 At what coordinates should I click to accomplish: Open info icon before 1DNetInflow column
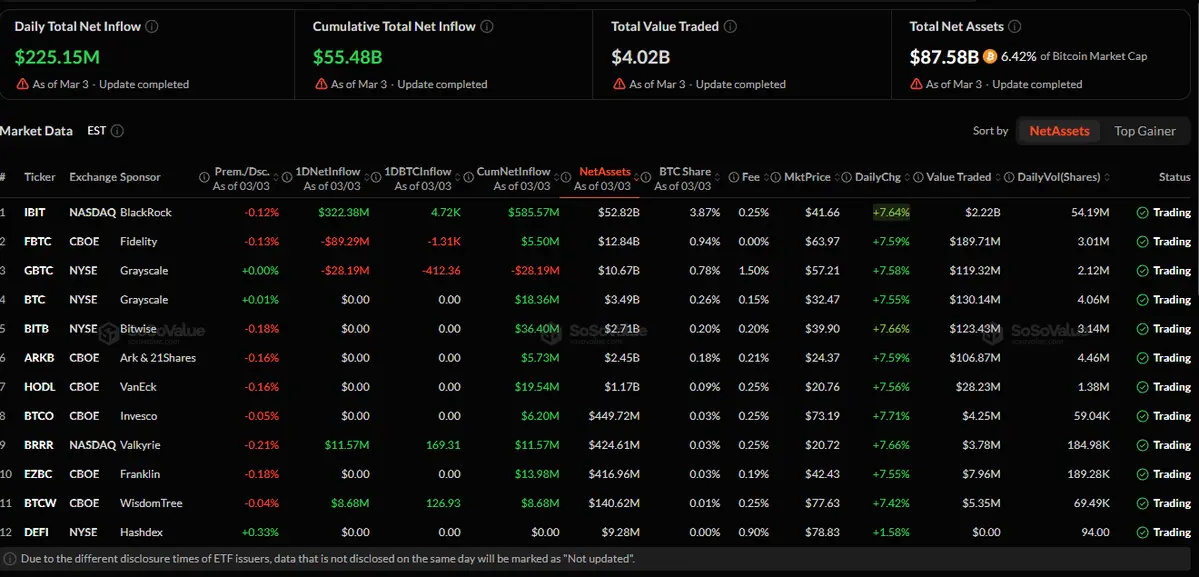(x=287, y=177)
